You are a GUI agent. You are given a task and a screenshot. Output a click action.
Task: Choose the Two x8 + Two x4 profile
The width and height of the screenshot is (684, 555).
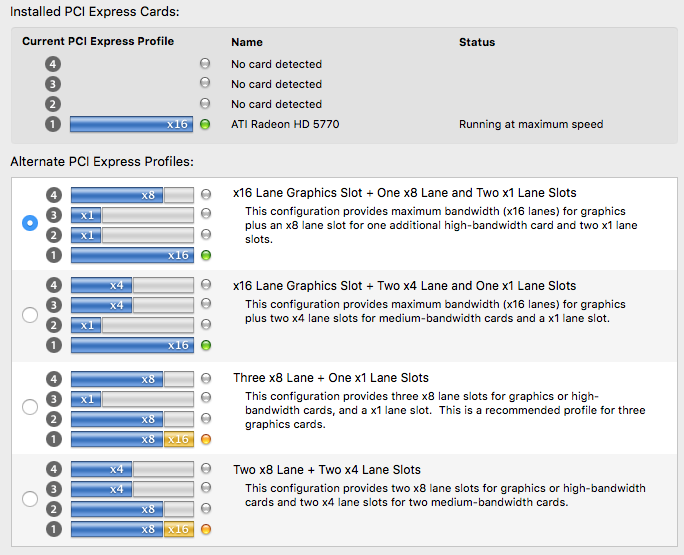pos(30,499)
